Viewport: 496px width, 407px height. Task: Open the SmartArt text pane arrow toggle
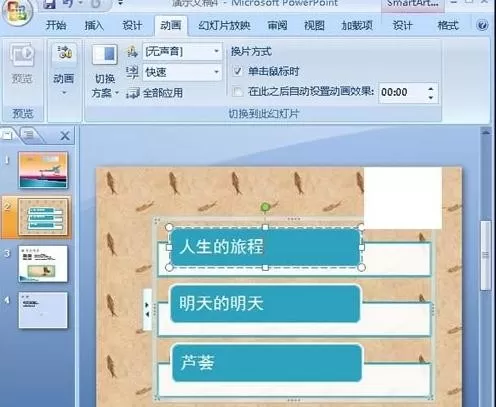click(x=147, y=310)
